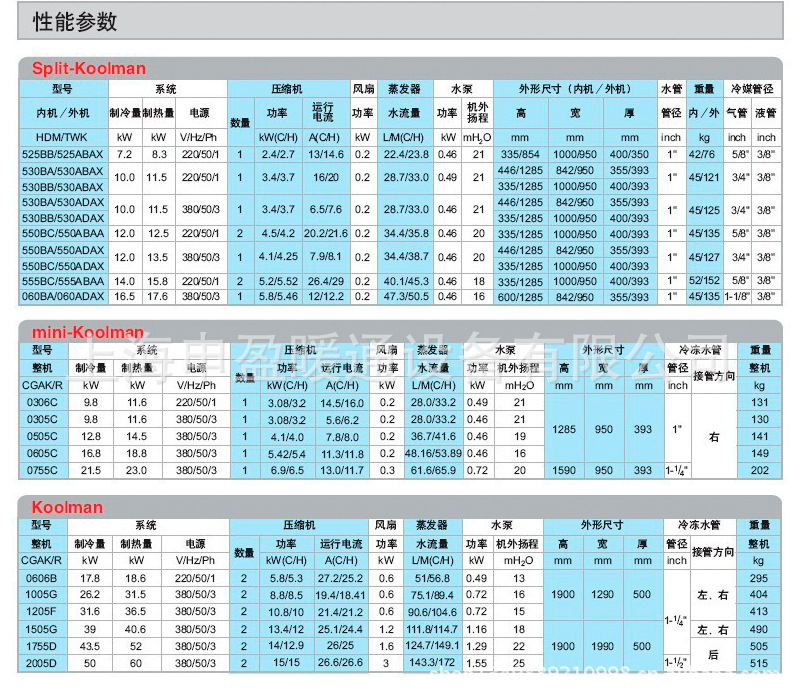
Task: Select the 0306C model cell
Action: (43, 402)
